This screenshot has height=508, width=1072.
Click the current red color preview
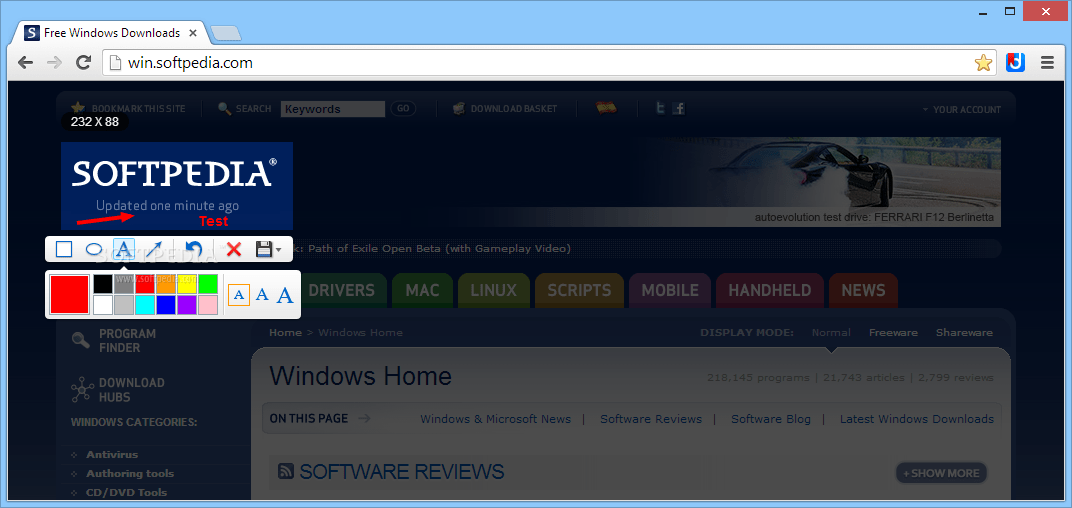pos(69,295)
